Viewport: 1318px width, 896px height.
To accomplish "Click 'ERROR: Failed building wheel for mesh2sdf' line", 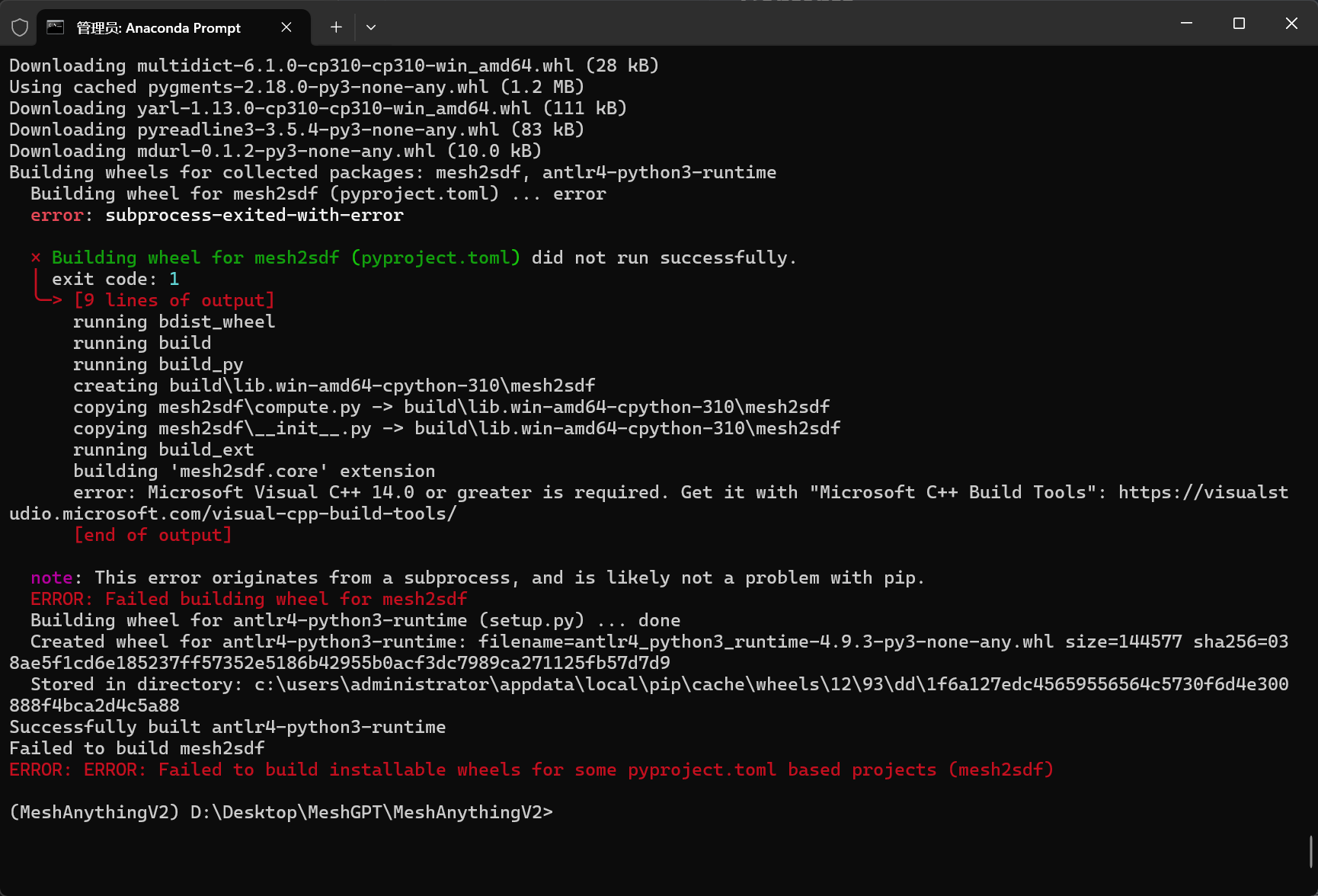I will (x=249, y=599).
